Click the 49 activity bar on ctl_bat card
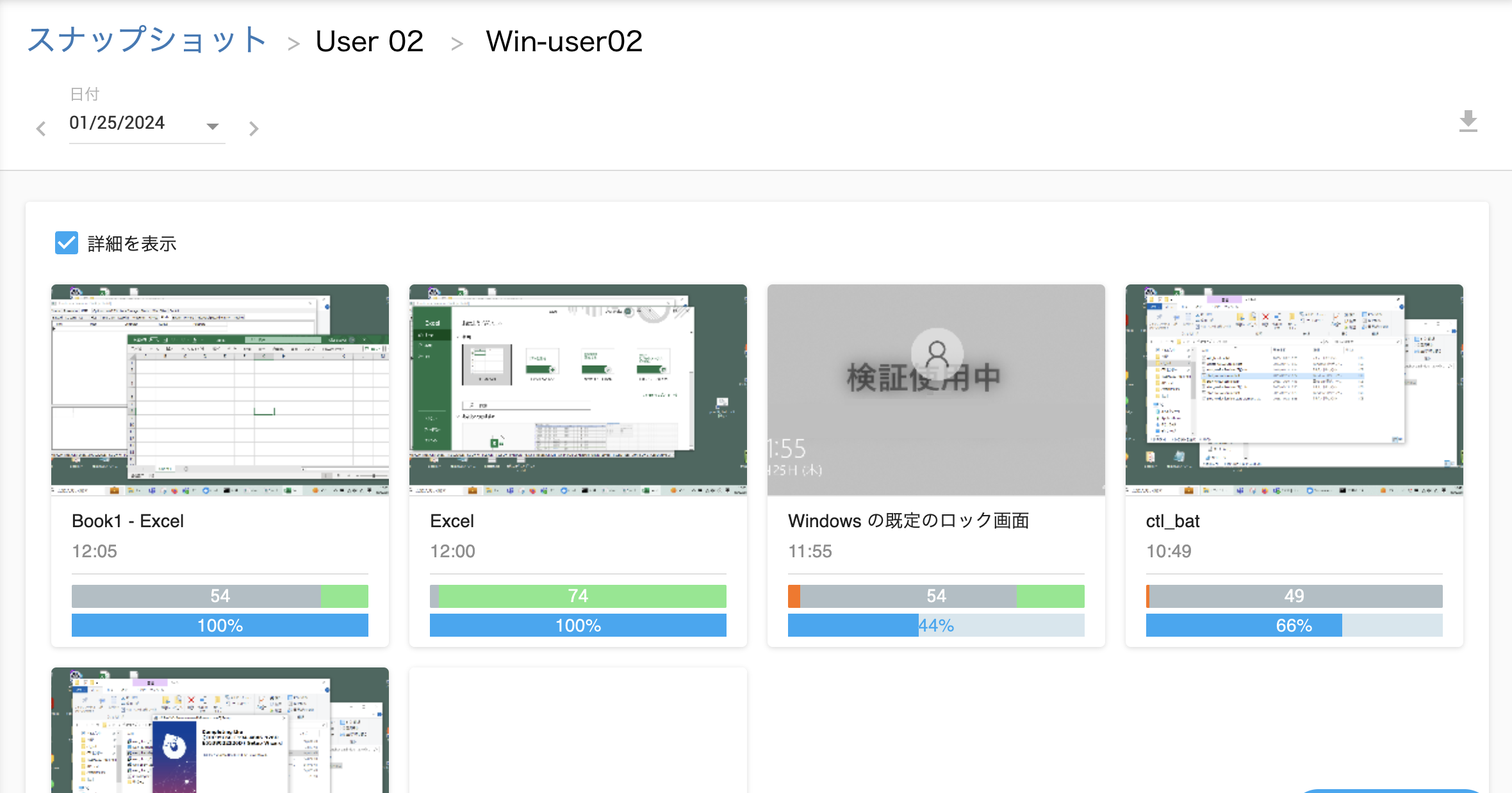Image resolution: width=1512 pixels, height=793 pixels. click(1294, 596)
